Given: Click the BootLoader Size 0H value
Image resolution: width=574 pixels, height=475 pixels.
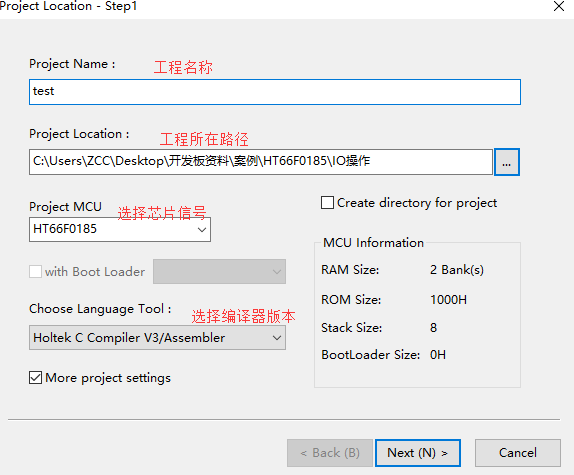Looking at the screenshot, I should click(x=438, y=355).
